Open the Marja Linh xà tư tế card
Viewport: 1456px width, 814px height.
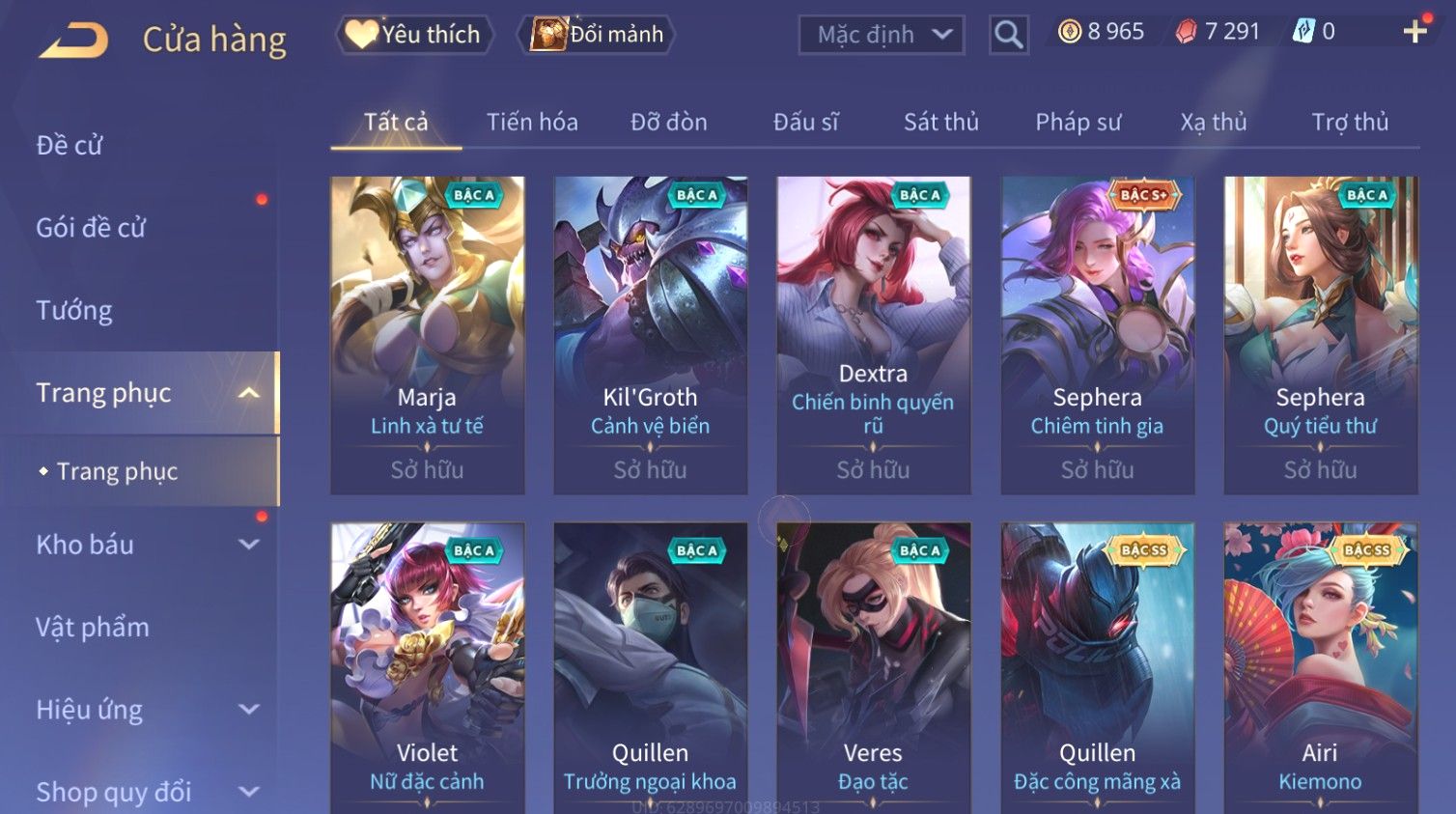click(x=427, y=335)
